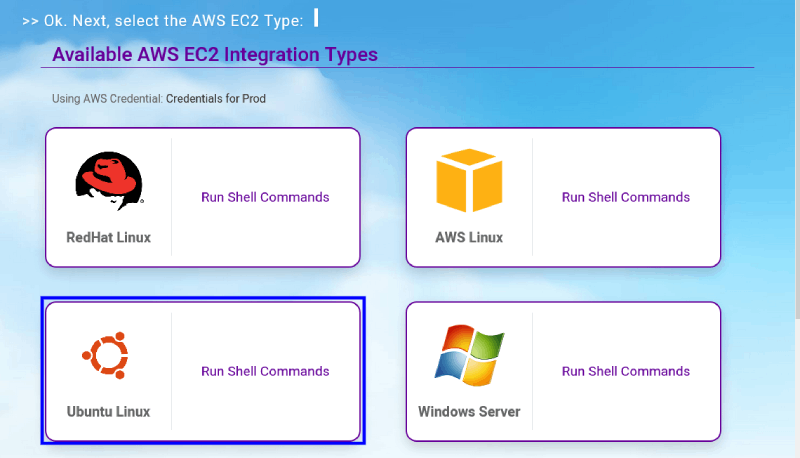
Task: Select the RedHat Linux label
Action: click(109, 238)
